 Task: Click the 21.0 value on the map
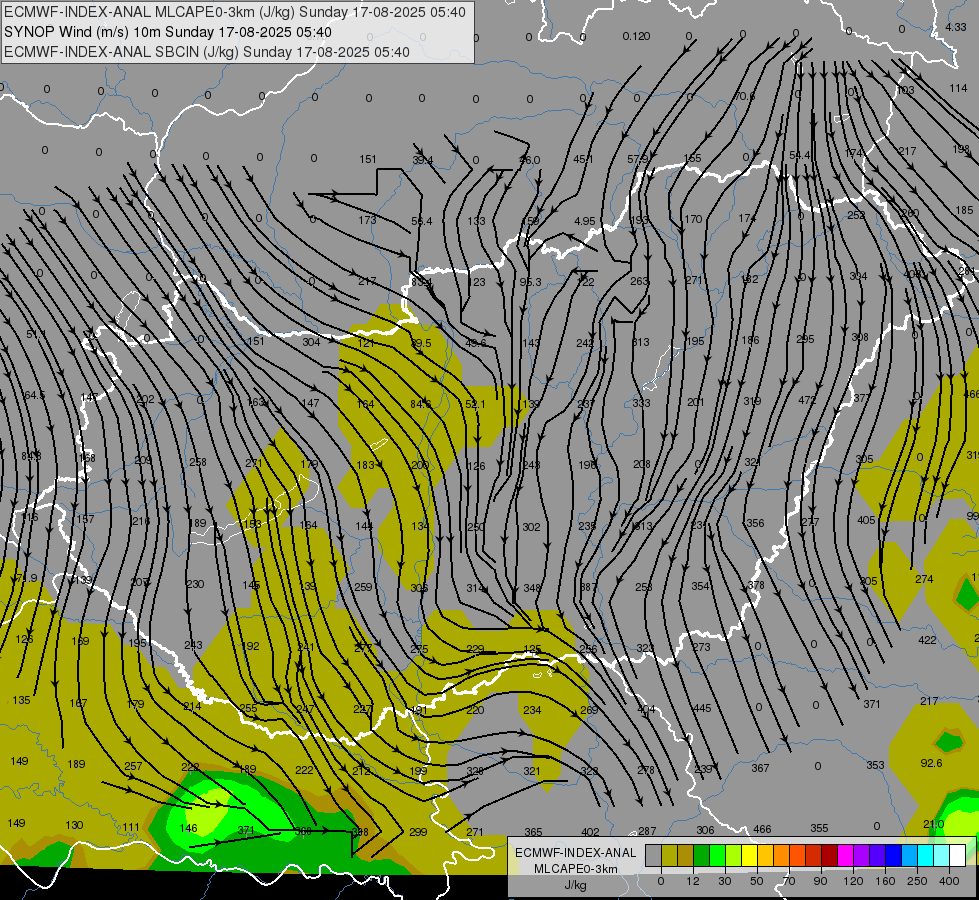coord(933,824)
